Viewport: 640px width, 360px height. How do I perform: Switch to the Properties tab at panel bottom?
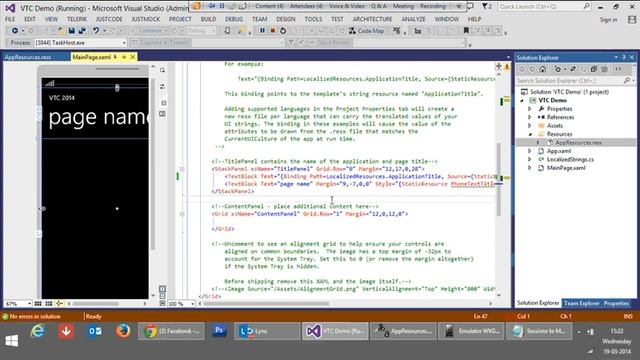(x=616, y=303)
